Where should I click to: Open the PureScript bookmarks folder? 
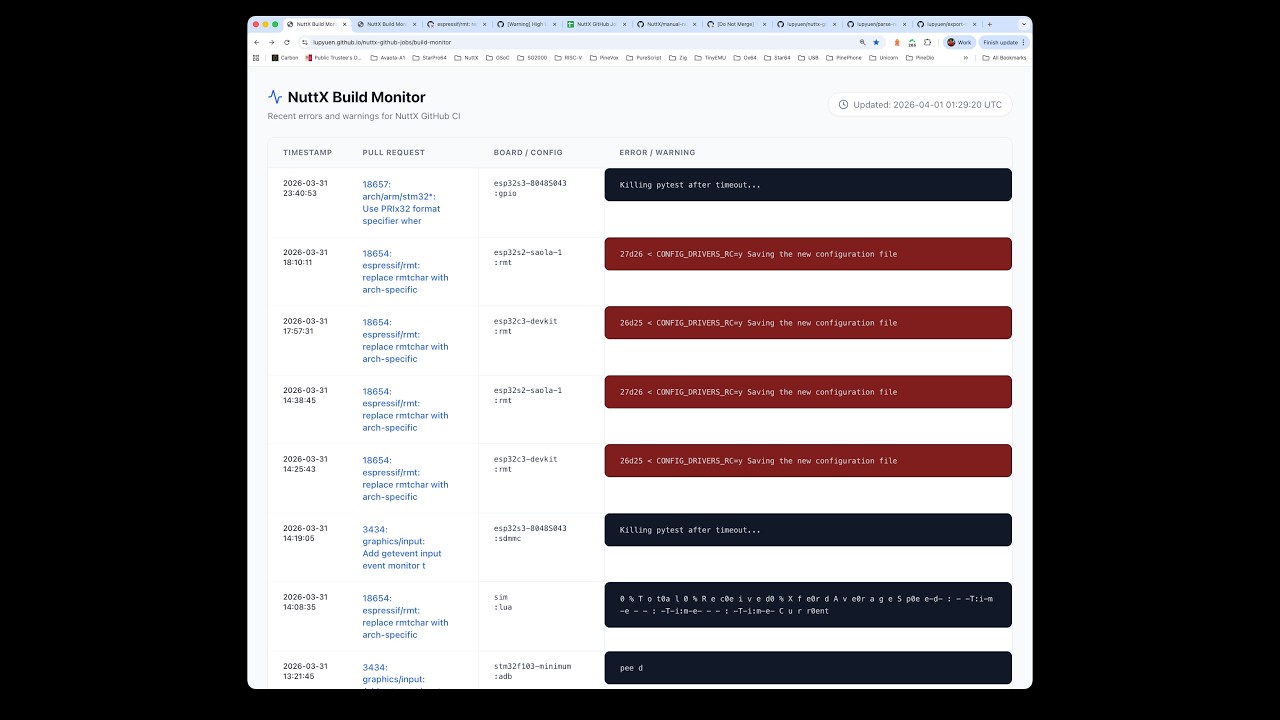pyautogui.click(x=644, y=58)
